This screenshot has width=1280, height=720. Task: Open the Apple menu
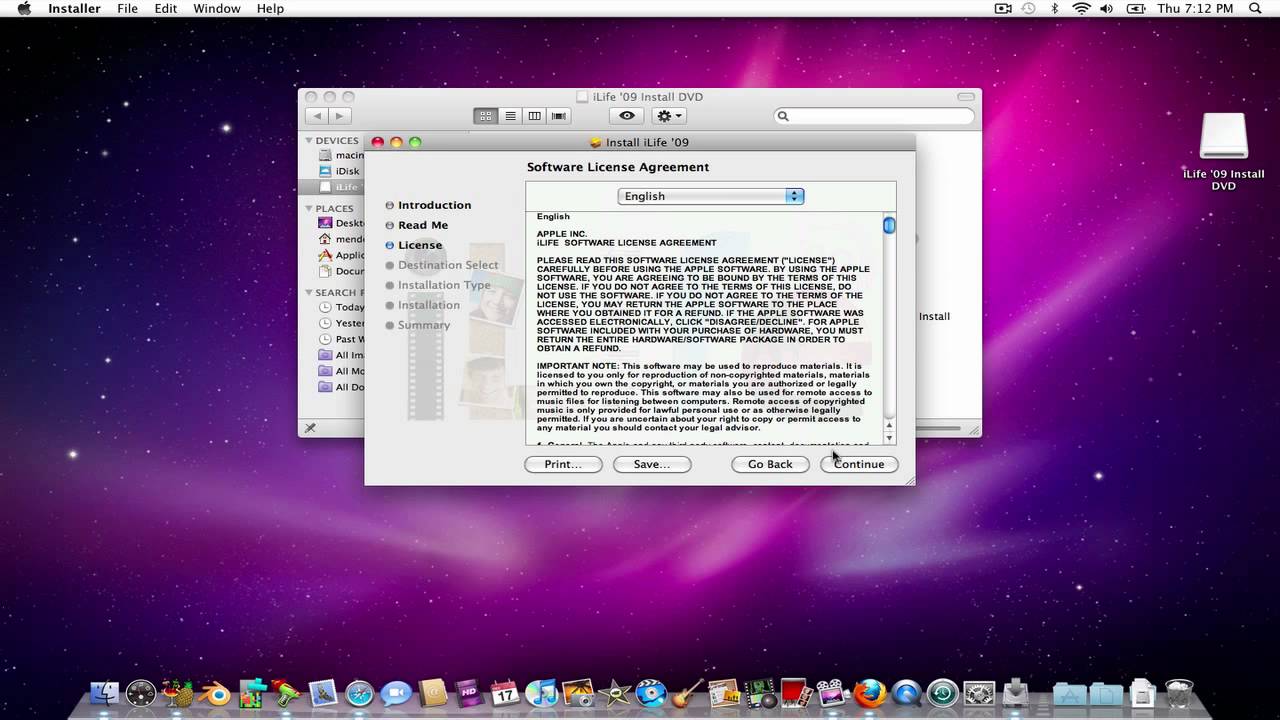point(24,8)
